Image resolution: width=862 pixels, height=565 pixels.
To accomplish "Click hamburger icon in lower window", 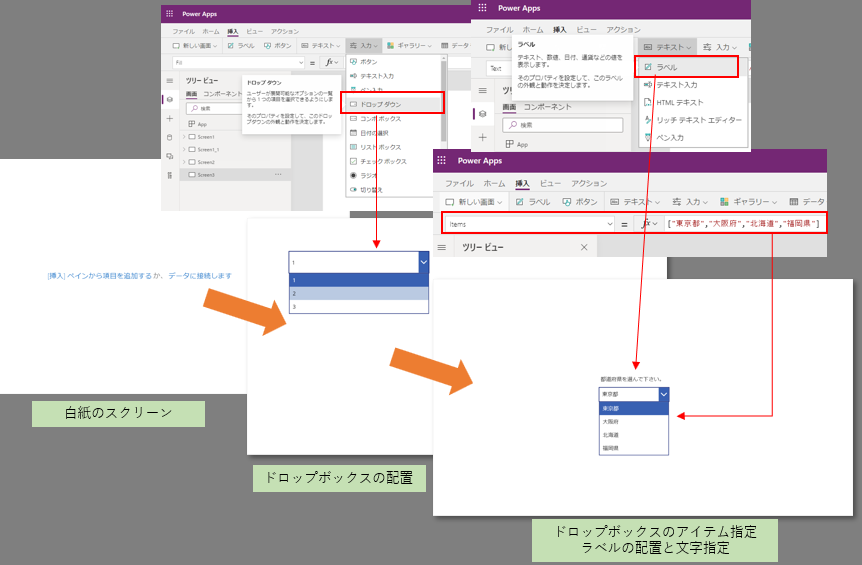I will click(441, 247).
